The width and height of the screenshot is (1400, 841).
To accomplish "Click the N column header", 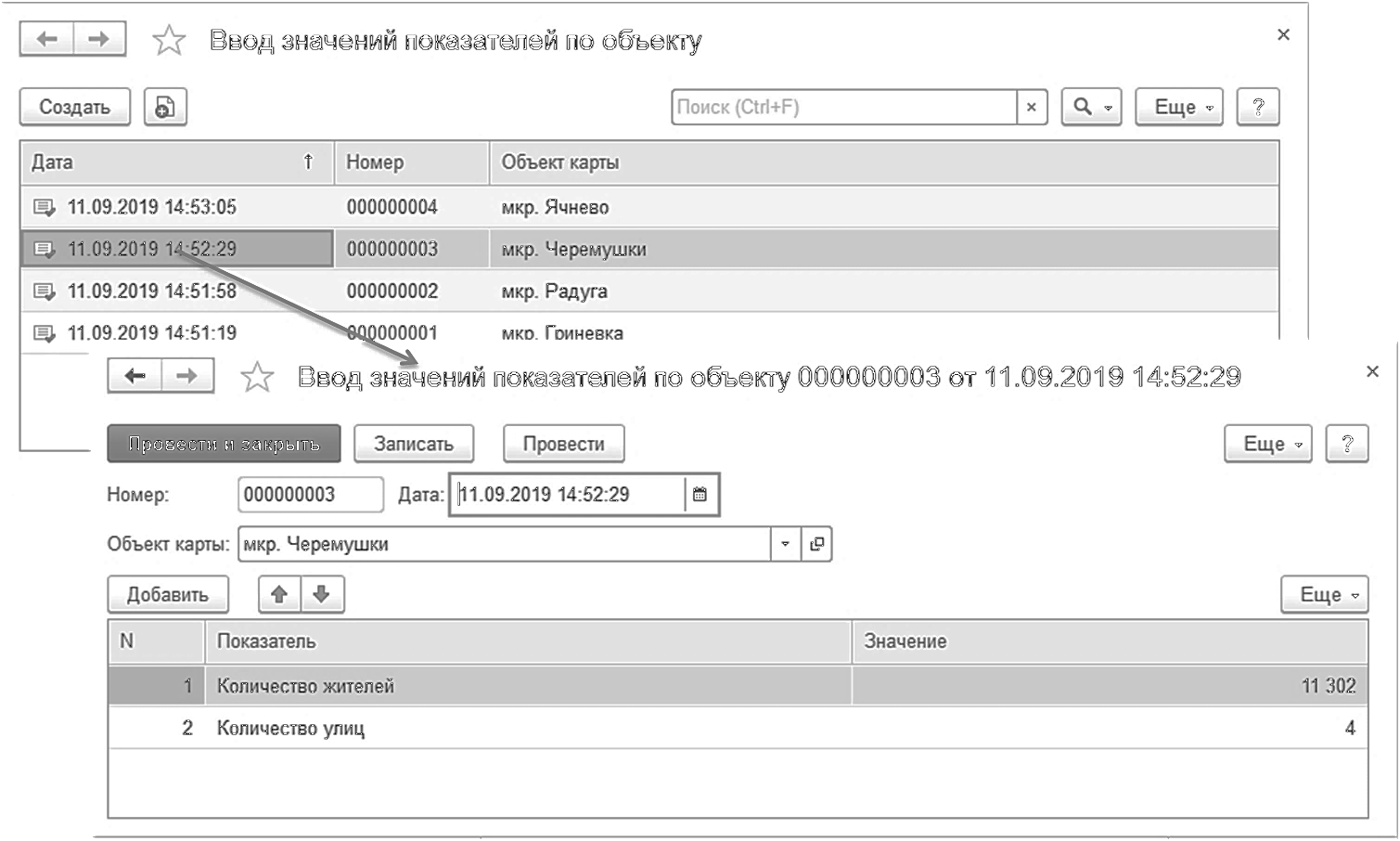I will click(156, 641).
